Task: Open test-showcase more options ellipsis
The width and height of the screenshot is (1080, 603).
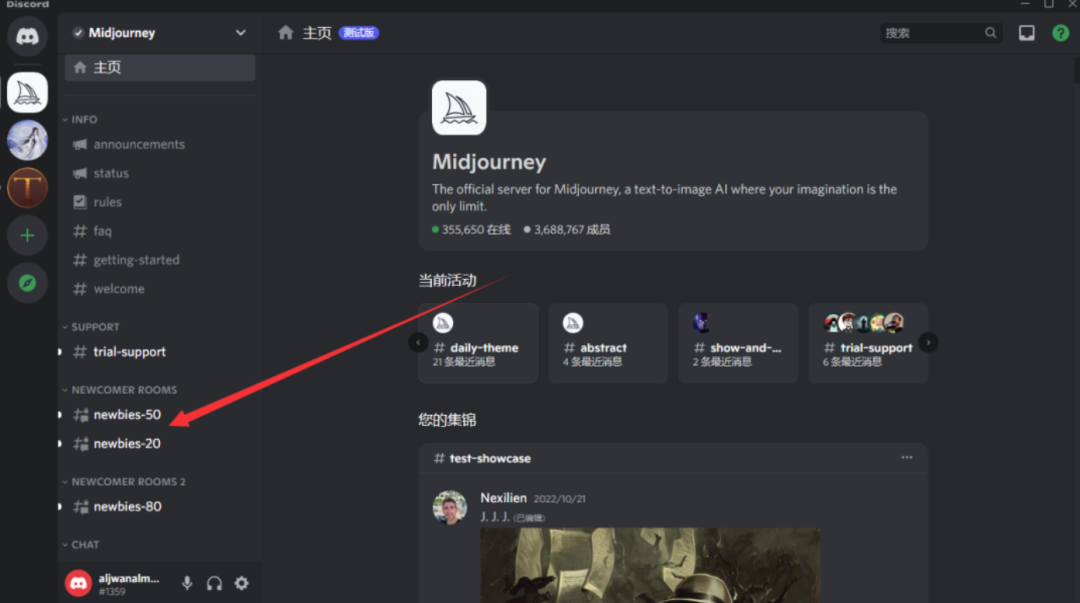Action: point(906,458)
